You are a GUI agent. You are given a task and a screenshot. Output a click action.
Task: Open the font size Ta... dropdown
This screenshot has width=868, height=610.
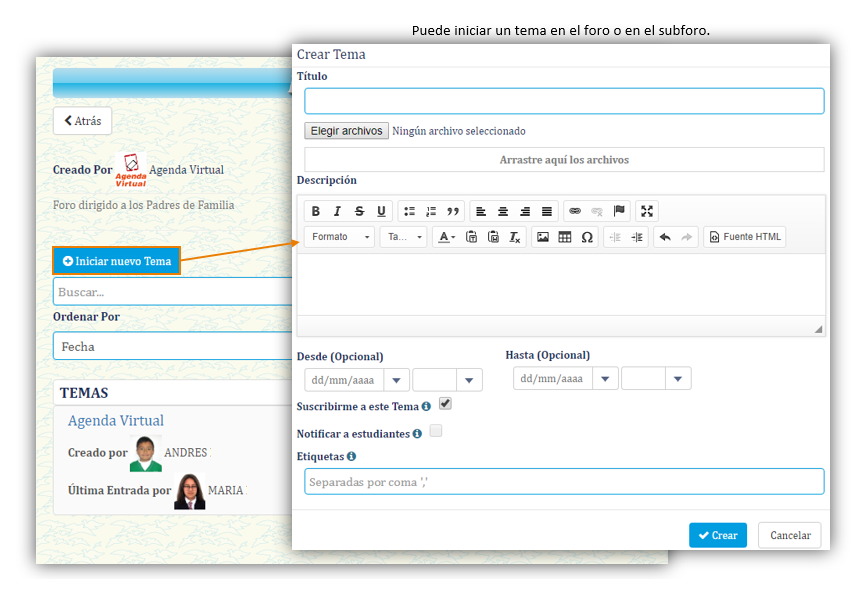tap(404, 237)
